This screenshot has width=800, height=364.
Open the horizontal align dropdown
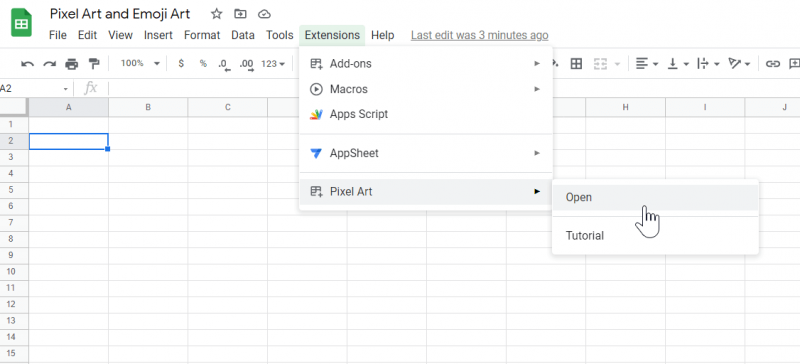click(646, 64)
